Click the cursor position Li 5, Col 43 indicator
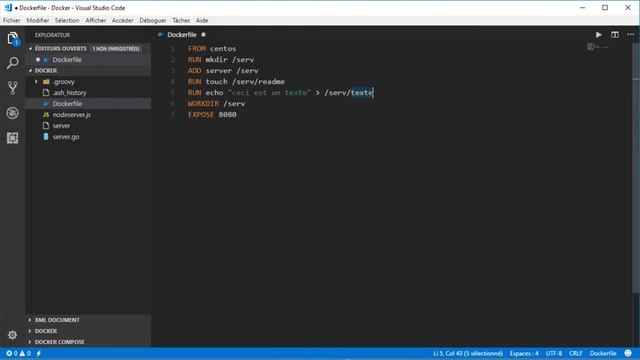 click(468, 353)
